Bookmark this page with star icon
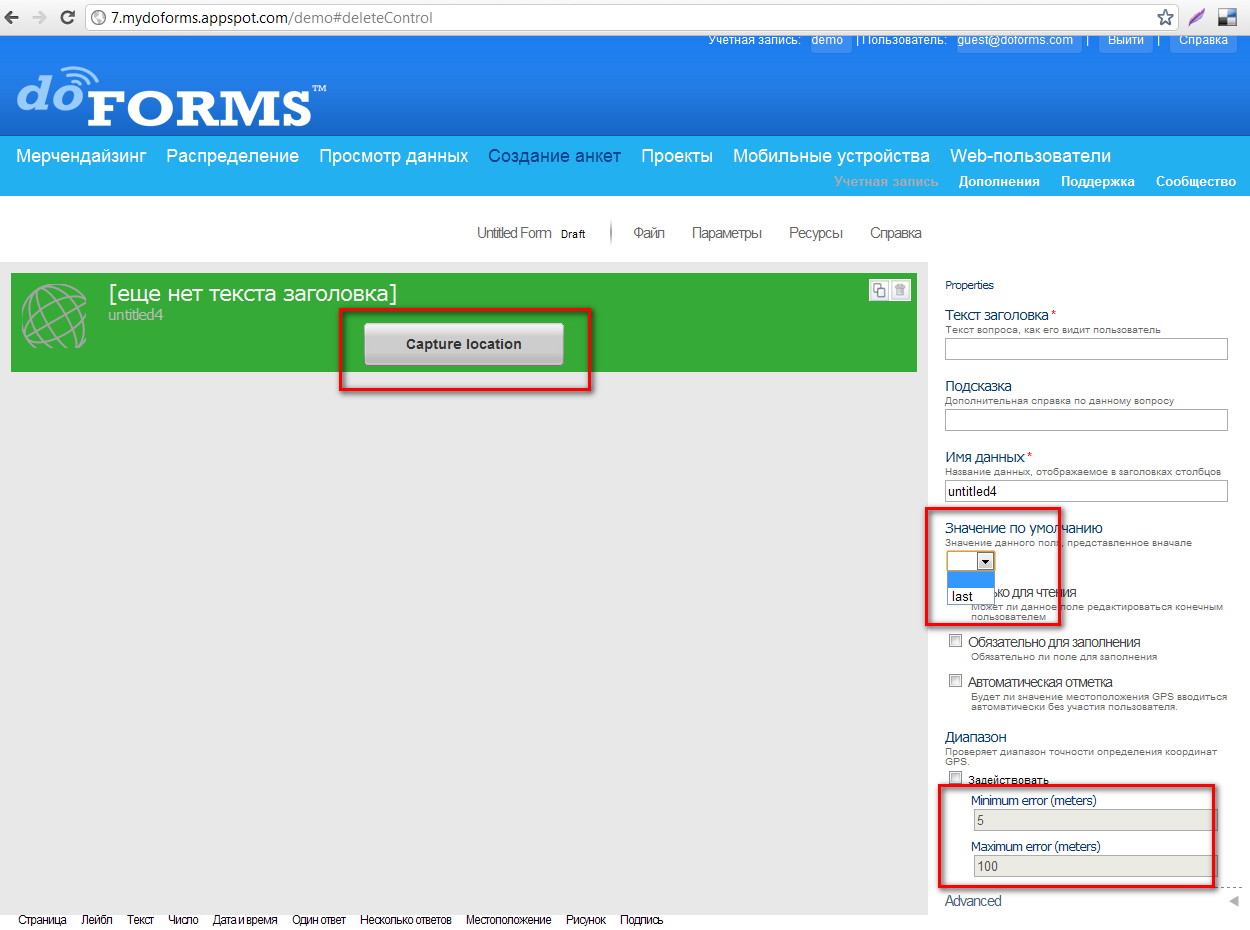This screenshot has width=1250, height=930. point(1165,17)
